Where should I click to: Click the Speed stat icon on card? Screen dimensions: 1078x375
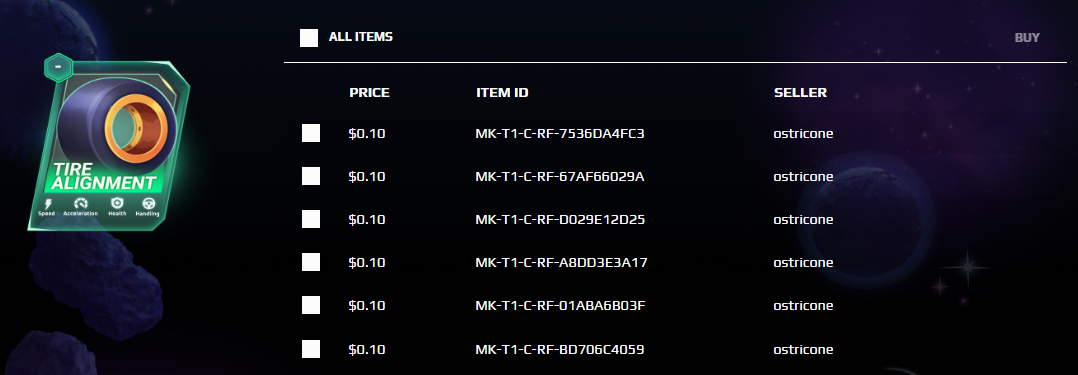coord(47,204)
